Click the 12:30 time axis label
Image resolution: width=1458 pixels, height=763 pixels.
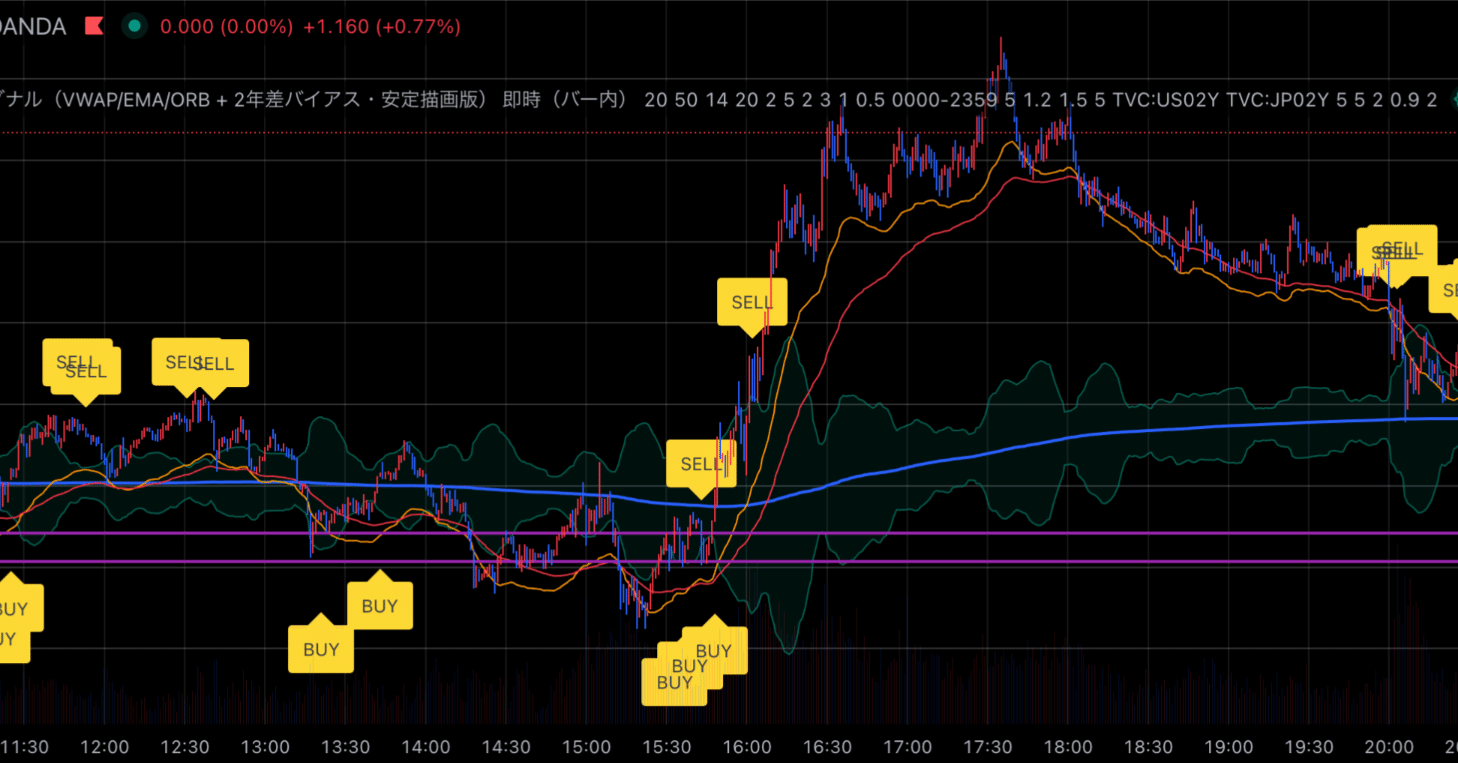tap(185, 746)
